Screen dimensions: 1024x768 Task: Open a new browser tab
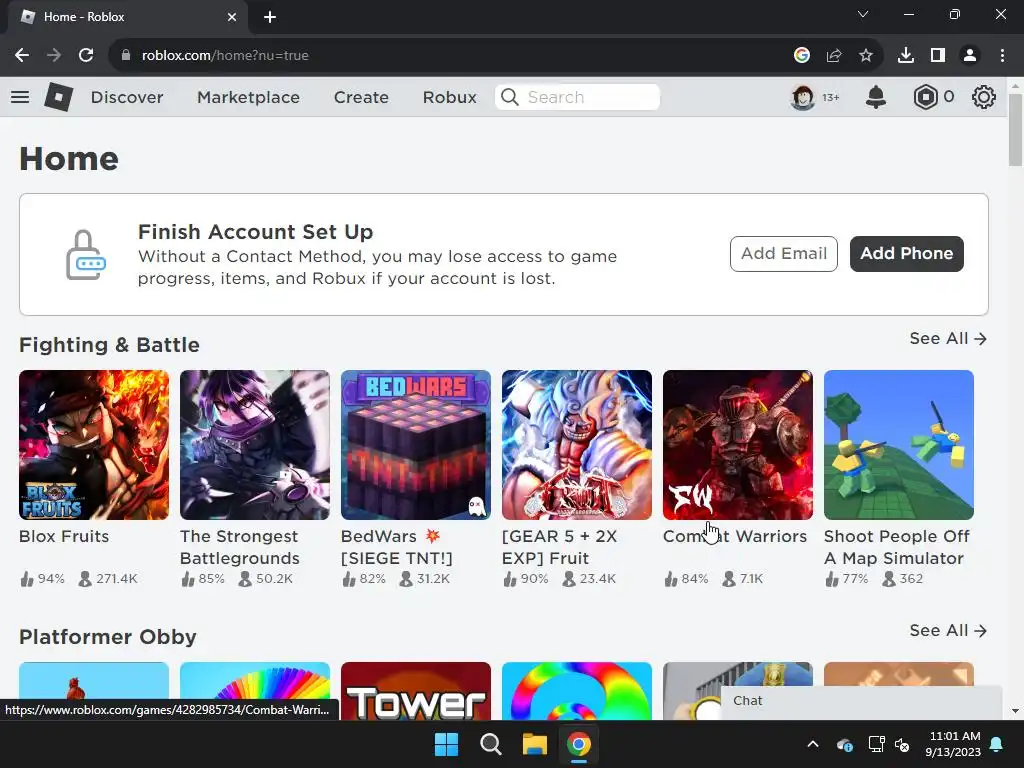(270, 17)
